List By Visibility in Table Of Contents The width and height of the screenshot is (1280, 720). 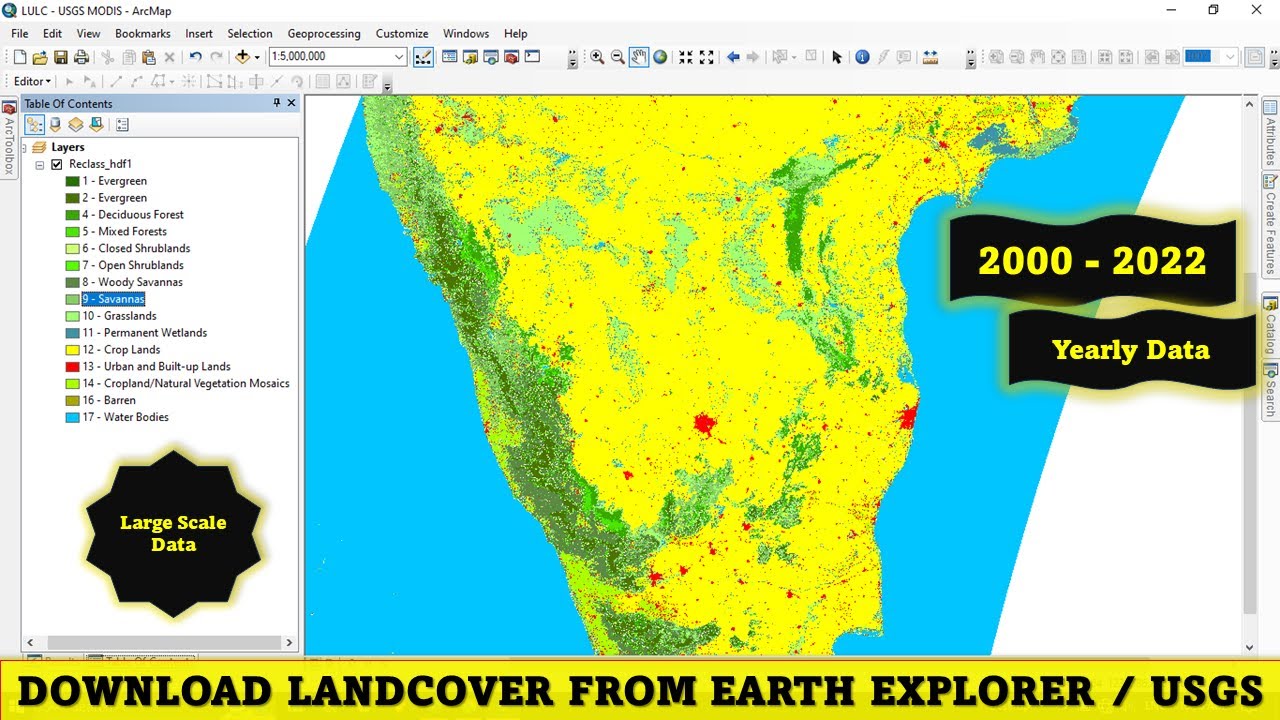[75, 125]
